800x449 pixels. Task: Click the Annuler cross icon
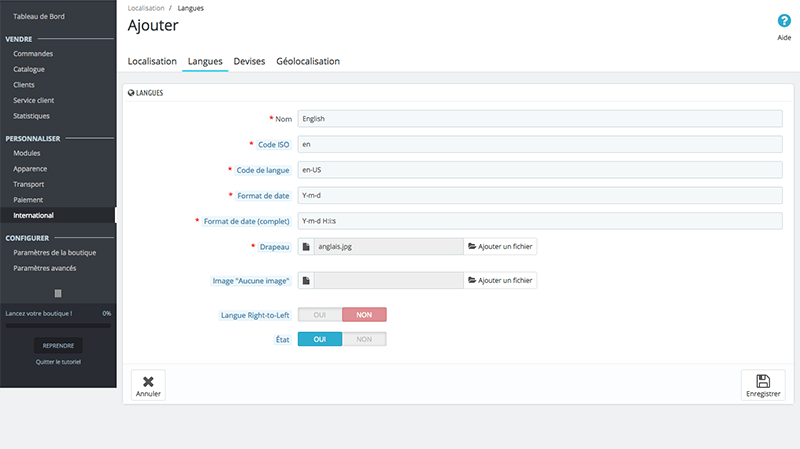point(148,381)
